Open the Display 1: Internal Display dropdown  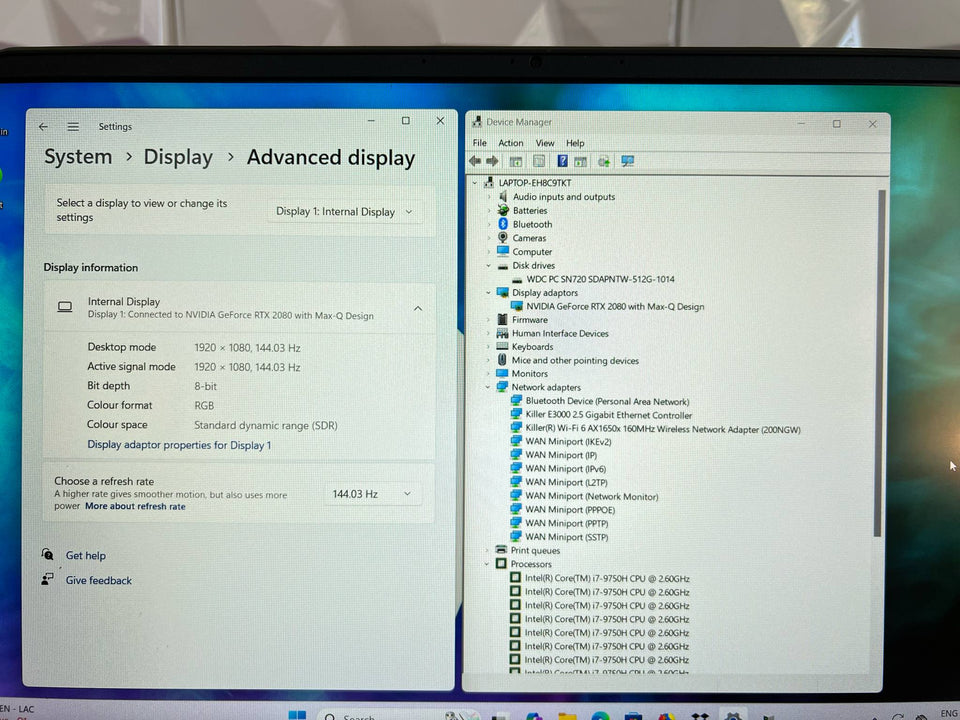point(344,212)
